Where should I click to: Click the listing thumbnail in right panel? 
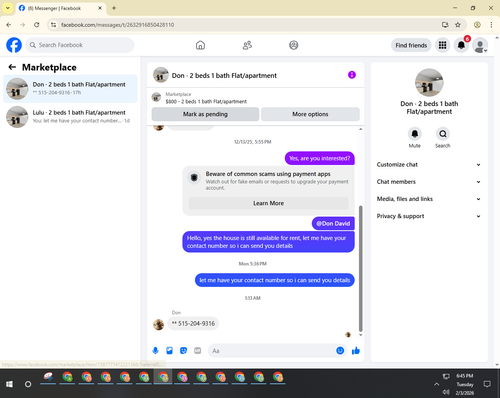(429, 83)
